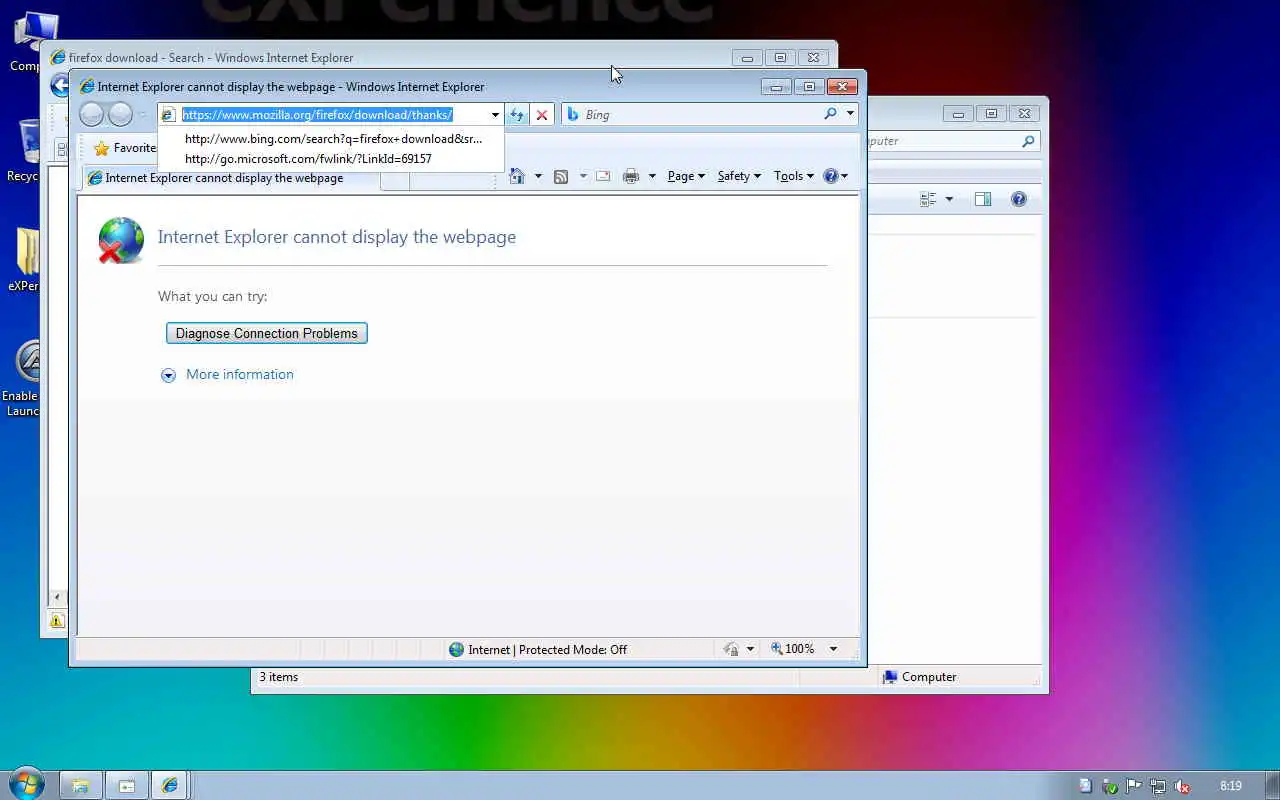Click the Internet globe zone icon
Viewport: 1280px width, 800px height.
[x=457, y=649]
